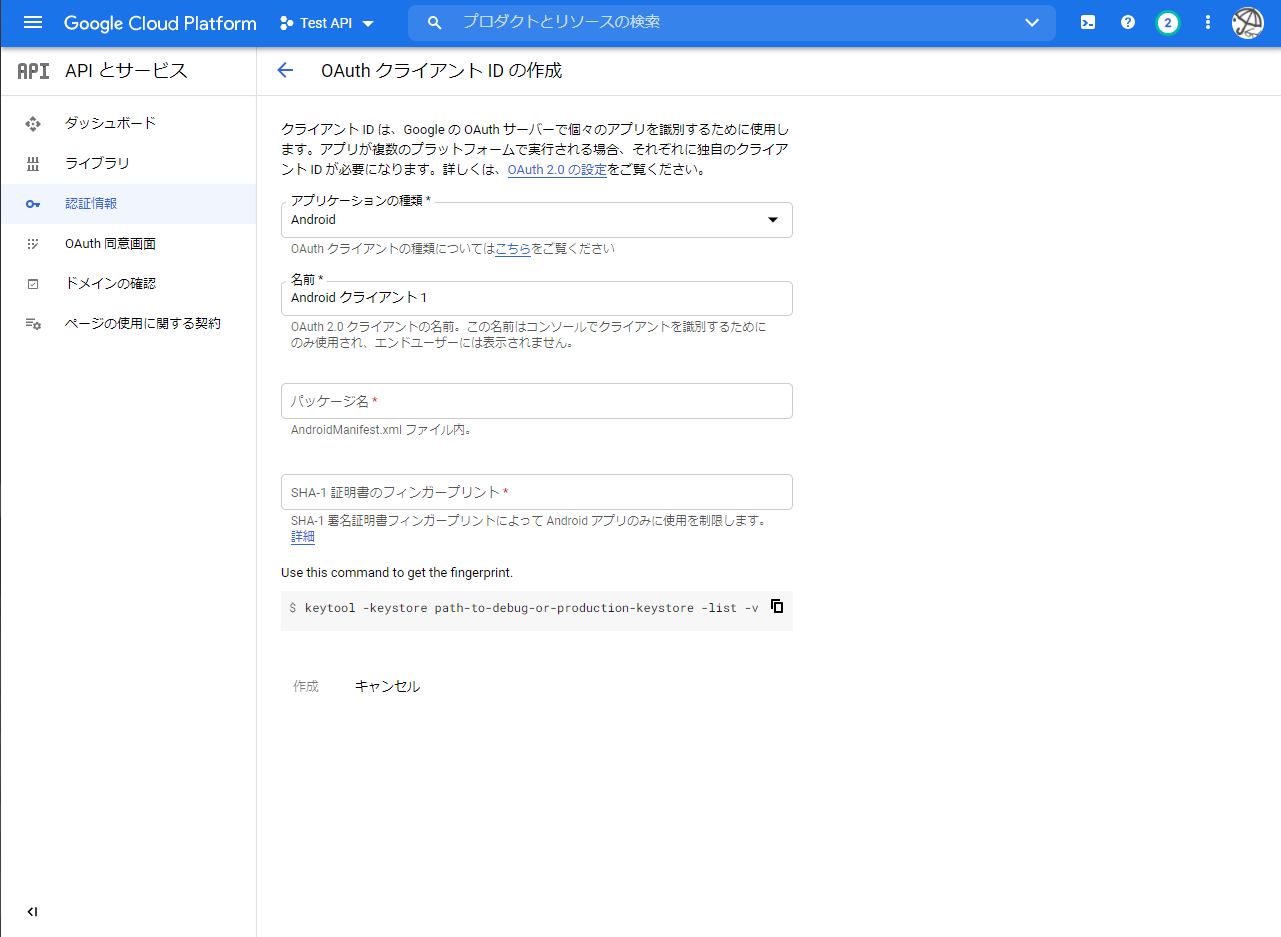Collapse the sidebar with the bottom arrow

click(x=33, y=911)
